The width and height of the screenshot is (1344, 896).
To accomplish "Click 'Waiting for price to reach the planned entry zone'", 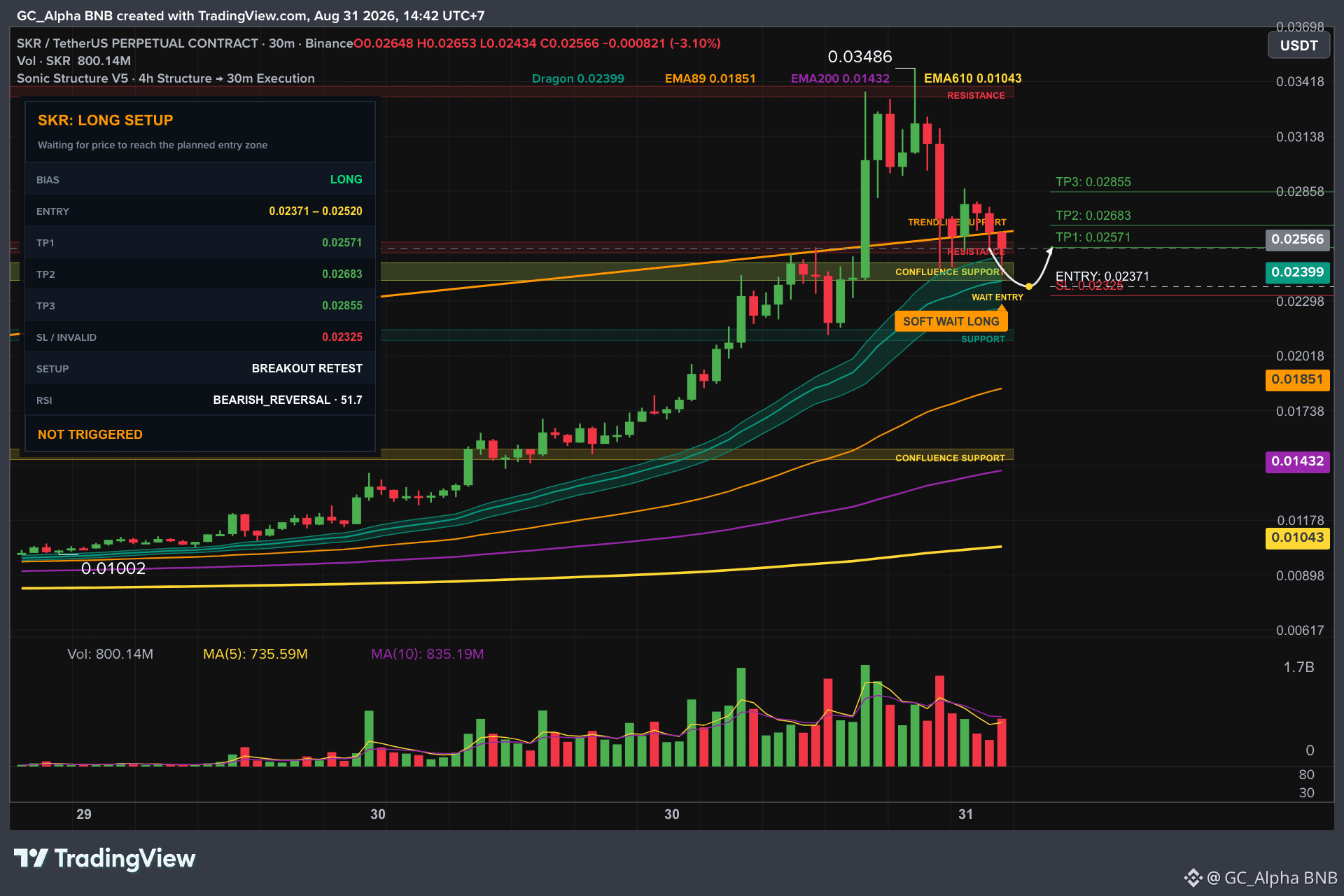I will click(x=153, y=145).
